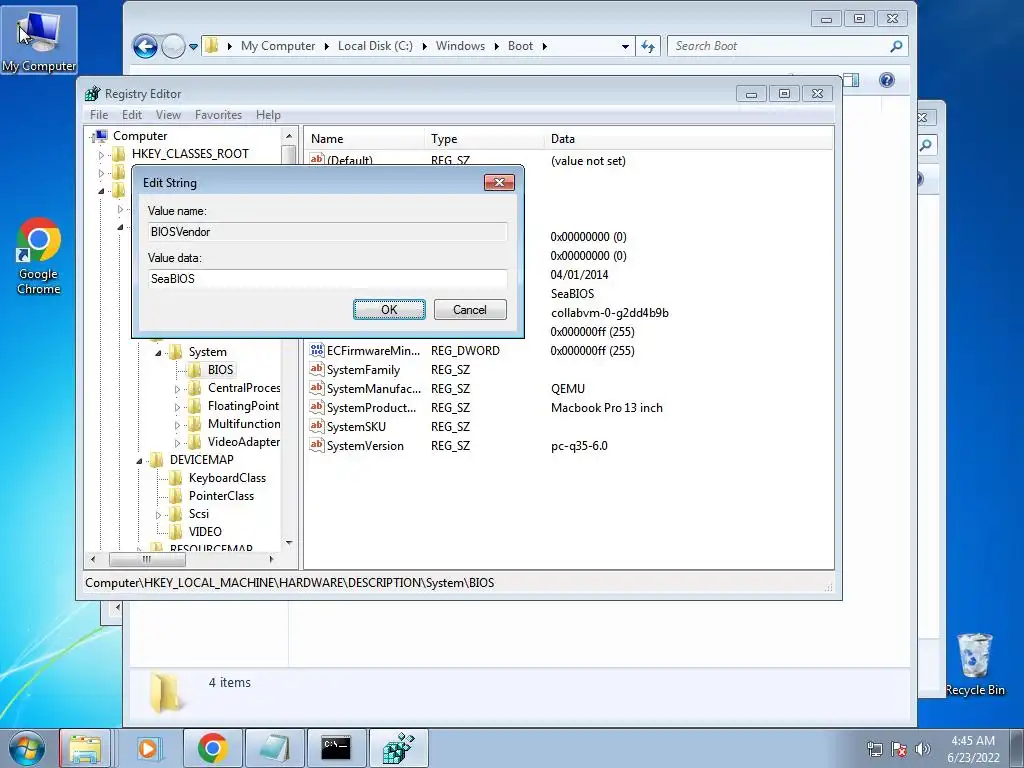This screenshot has width=1024, height=768.
Task: Select the PointerClass key
Action: (221, 496)
